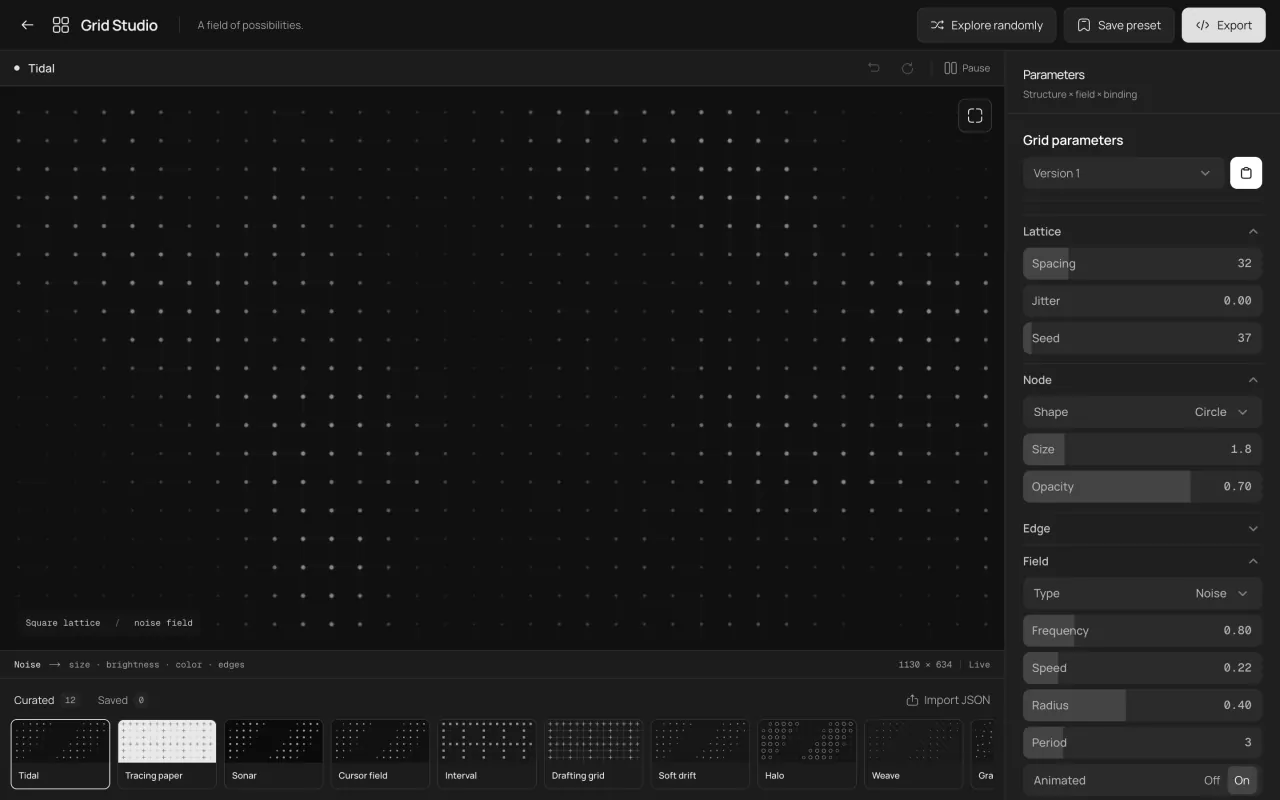1280x800 pixels.
Task: Collapse the Node section
Action: pyautogui.click(x=1142, y=380)
